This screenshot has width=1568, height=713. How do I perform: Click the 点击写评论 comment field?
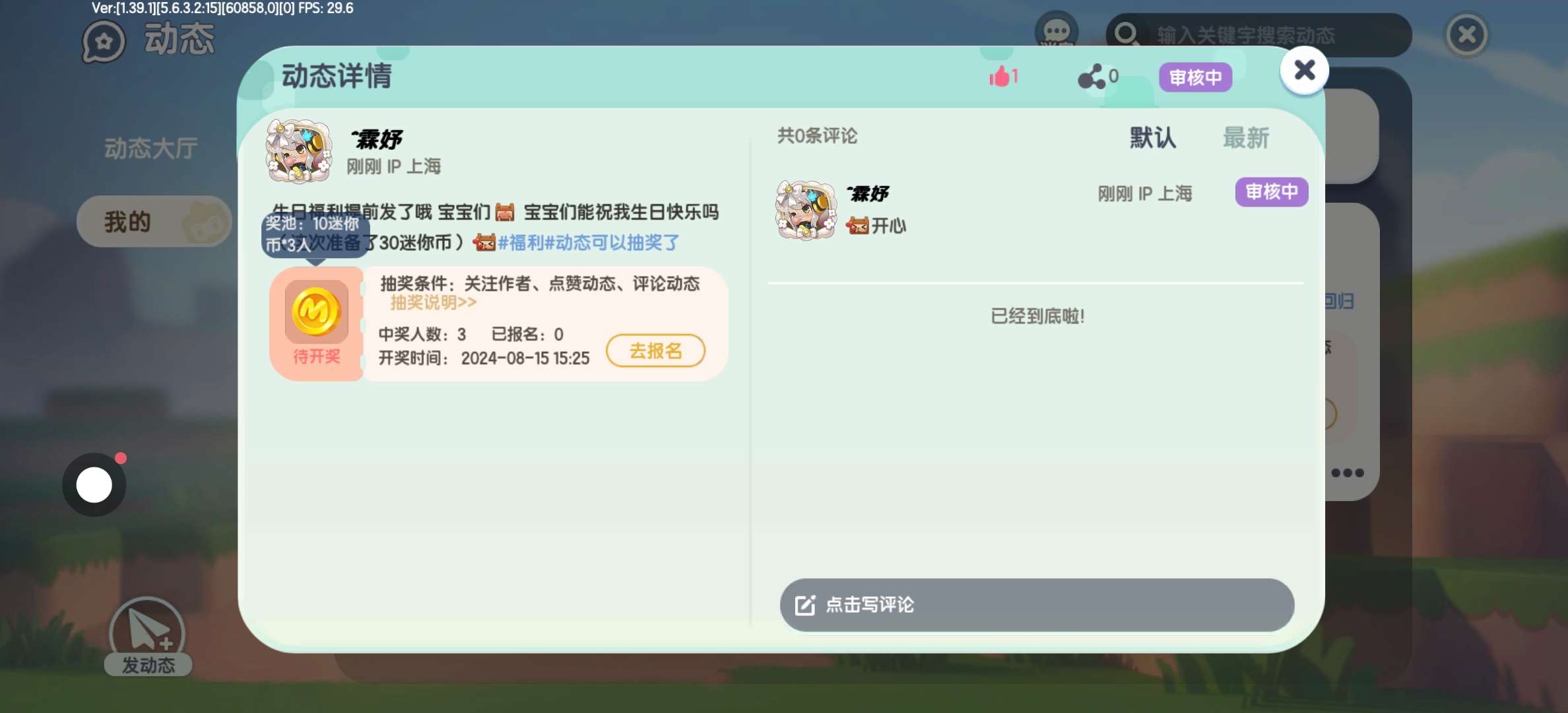click(1037, 605)
